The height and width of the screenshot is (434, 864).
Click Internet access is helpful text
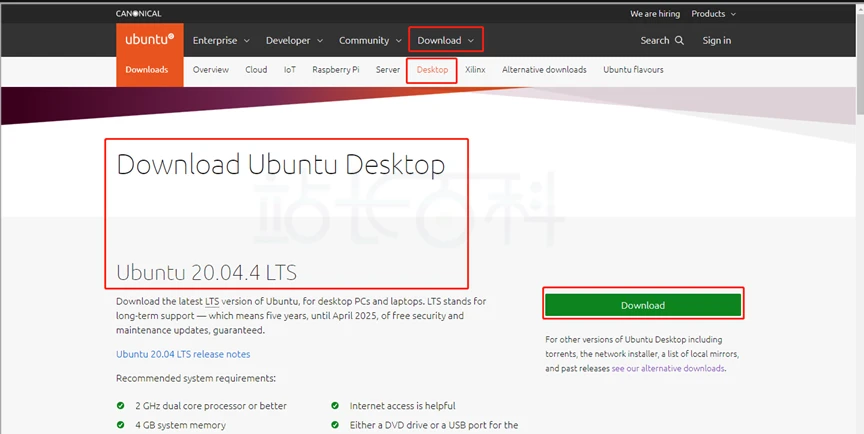(402, 406)
